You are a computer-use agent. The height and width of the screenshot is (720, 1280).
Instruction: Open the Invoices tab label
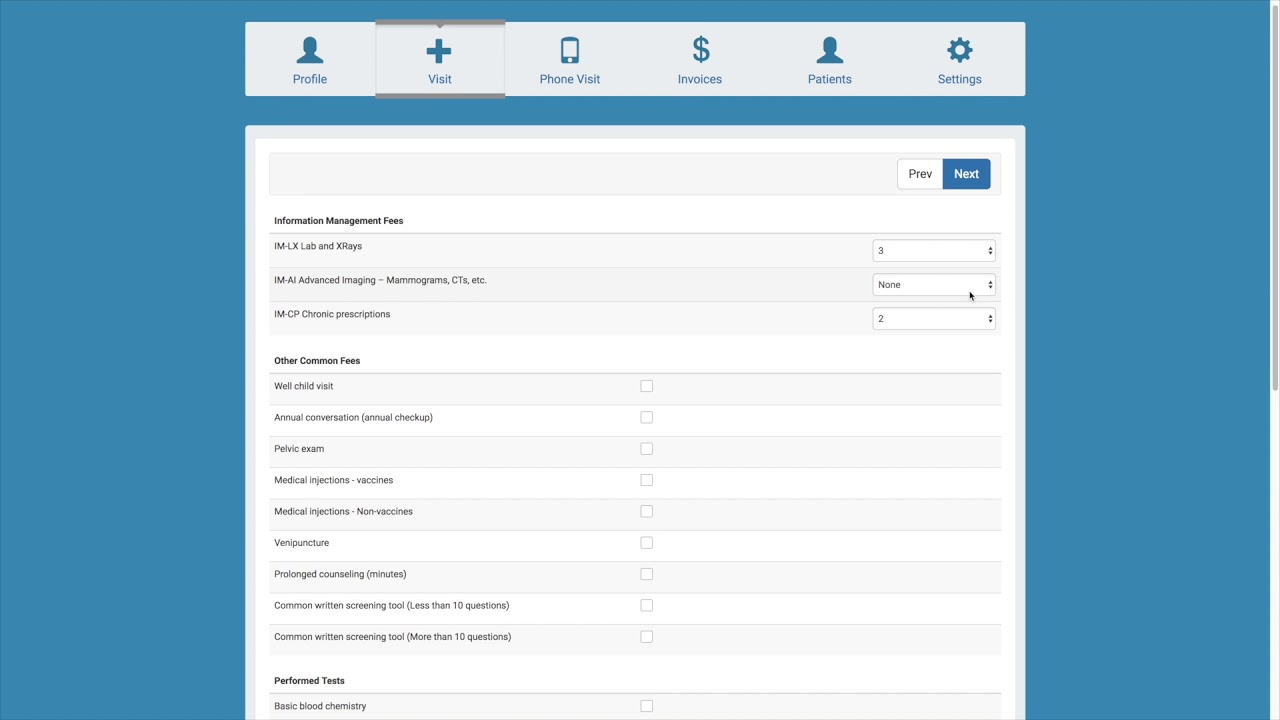point(700,79)
